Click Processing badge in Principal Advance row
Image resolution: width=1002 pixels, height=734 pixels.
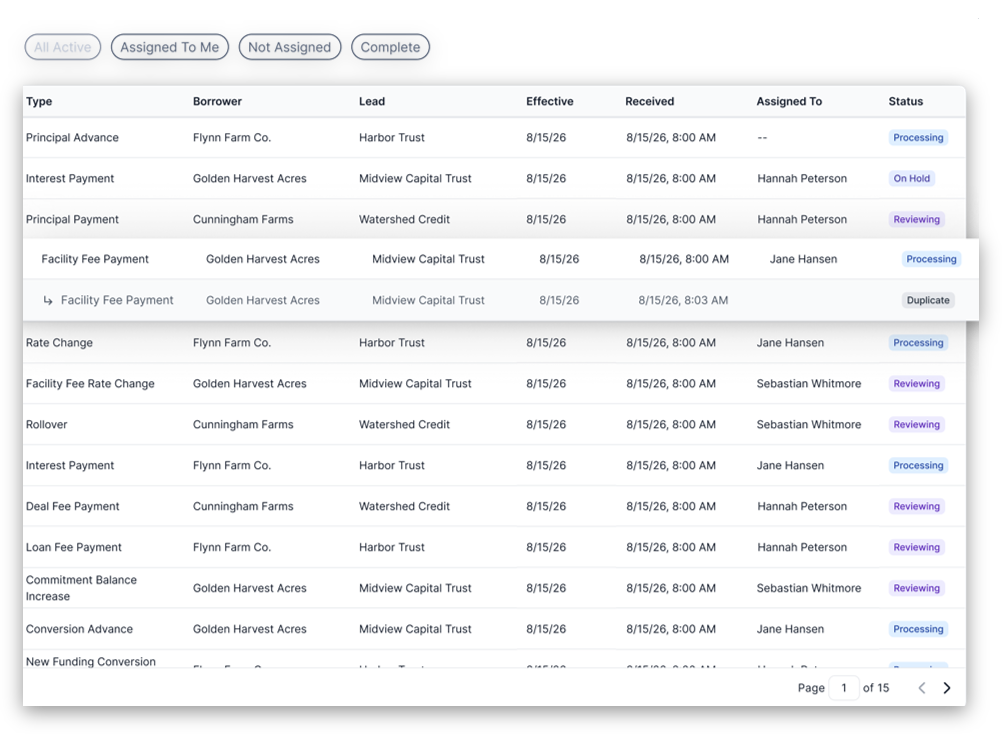(x=918, y=138)
